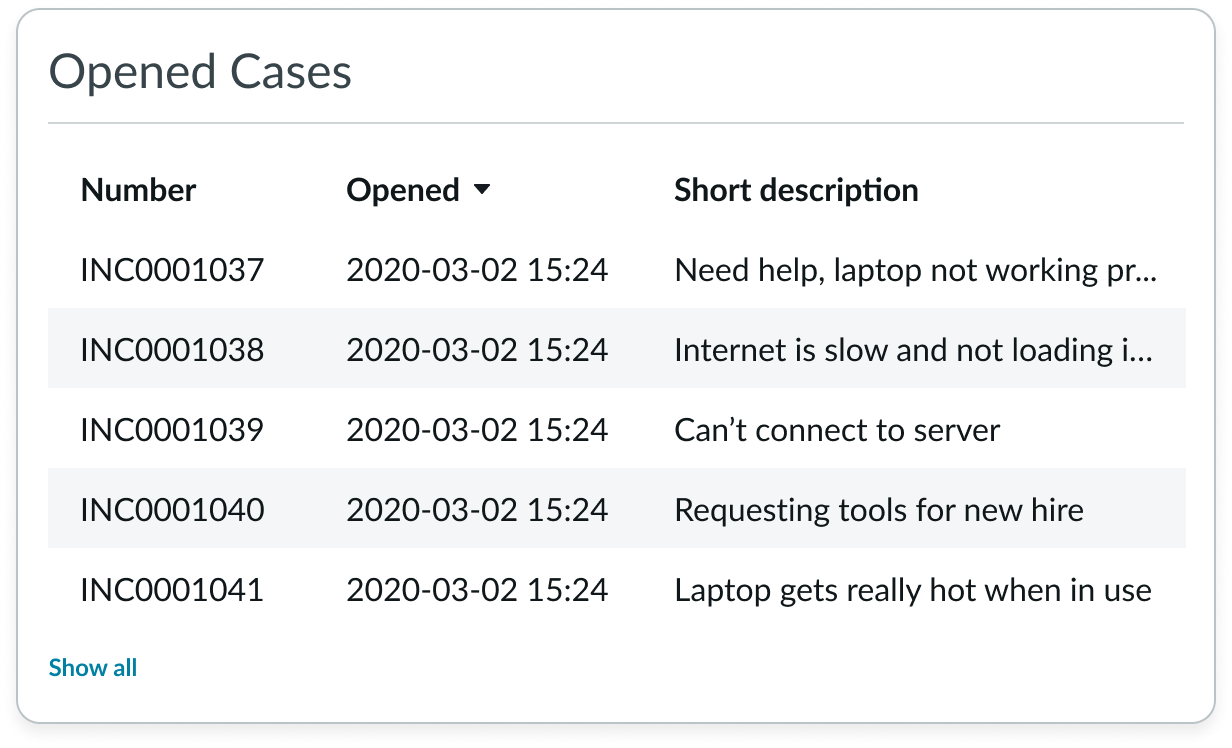Click the sort arrow beside Opened
Viewport: 1232px width, 748px height.
click(x=482, y=190)
